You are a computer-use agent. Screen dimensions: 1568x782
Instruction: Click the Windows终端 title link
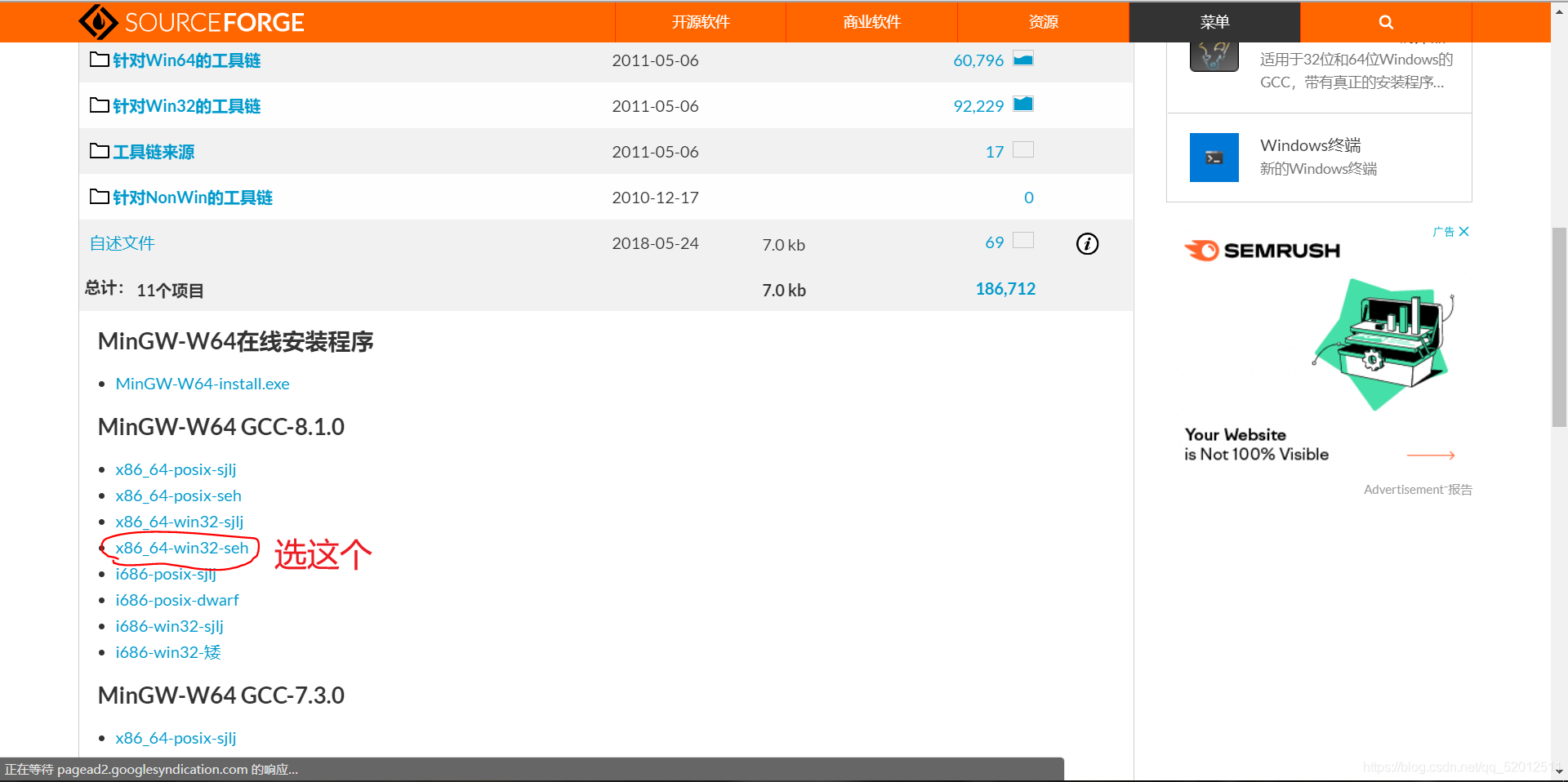click(x=1311, y=145)
